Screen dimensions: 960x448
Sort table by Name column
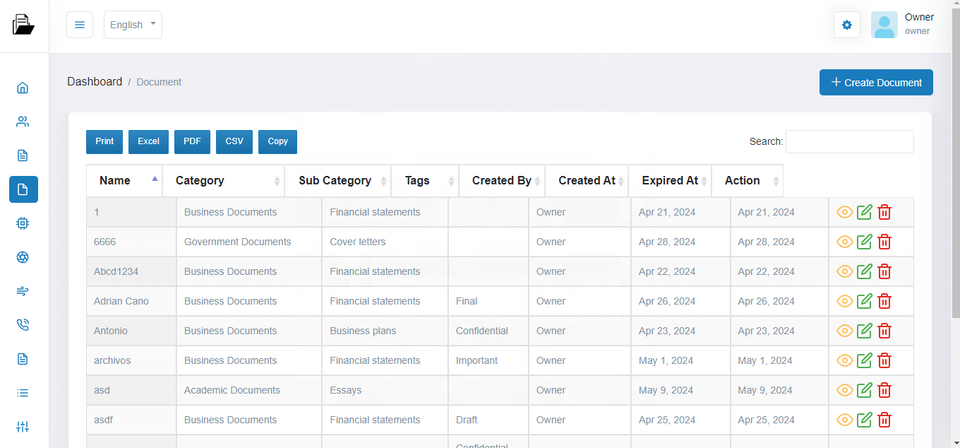(124, 181)
